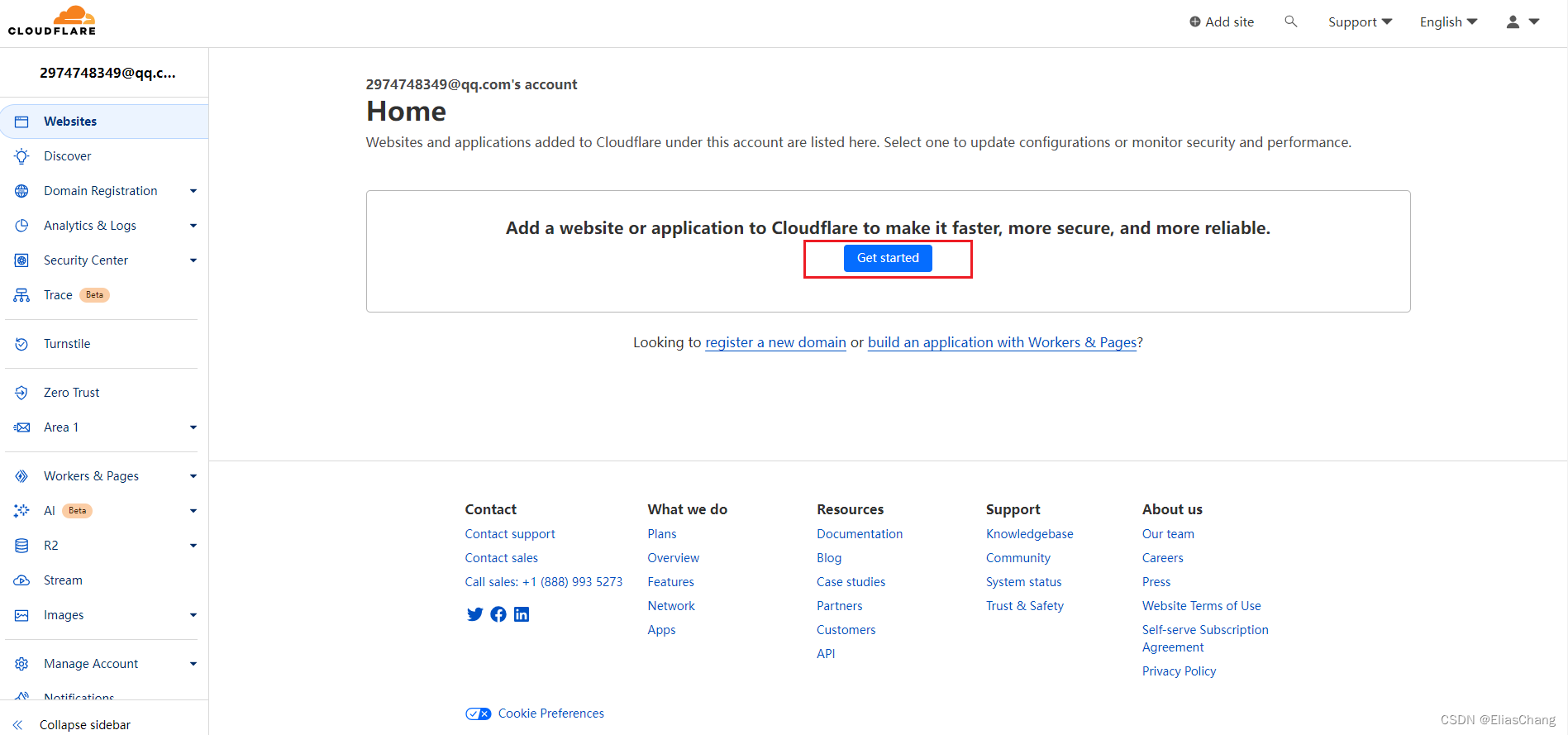The image size is (1568, 735).
Task: Expand the Manage Account submenu arrow
Action: (x=193, y=664)
